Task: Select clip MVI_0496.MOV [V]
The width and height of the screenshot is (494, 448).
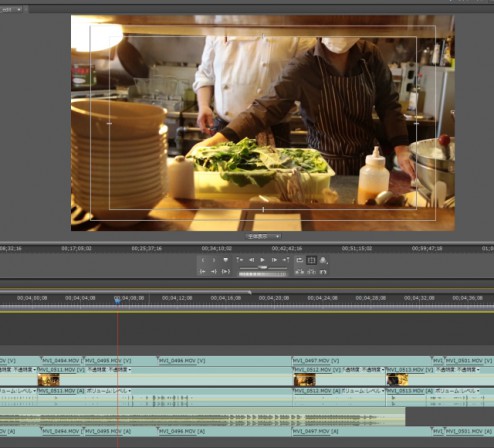Action: click(x=225, y=361)
